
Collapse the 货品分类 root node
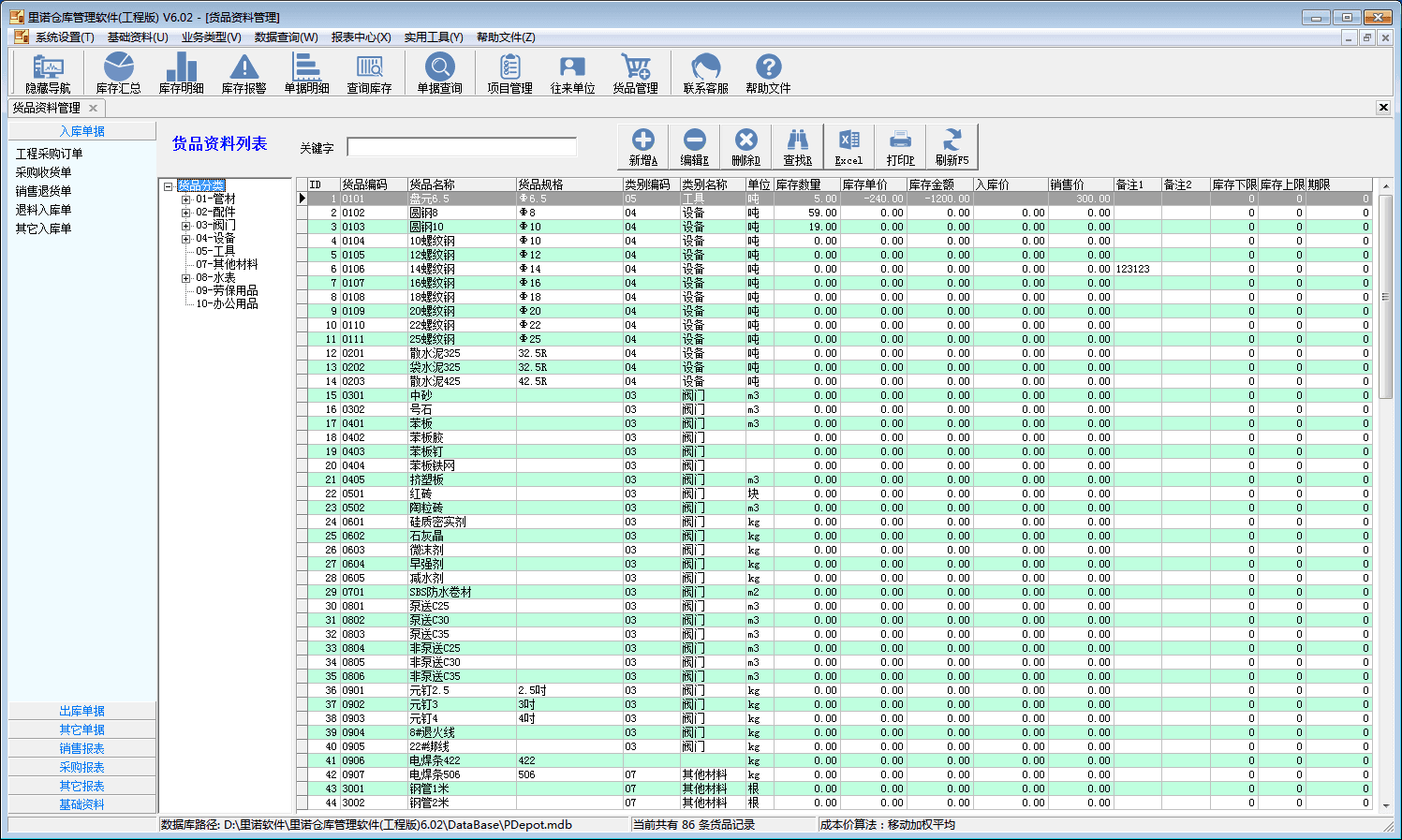[x=169, y=186]
